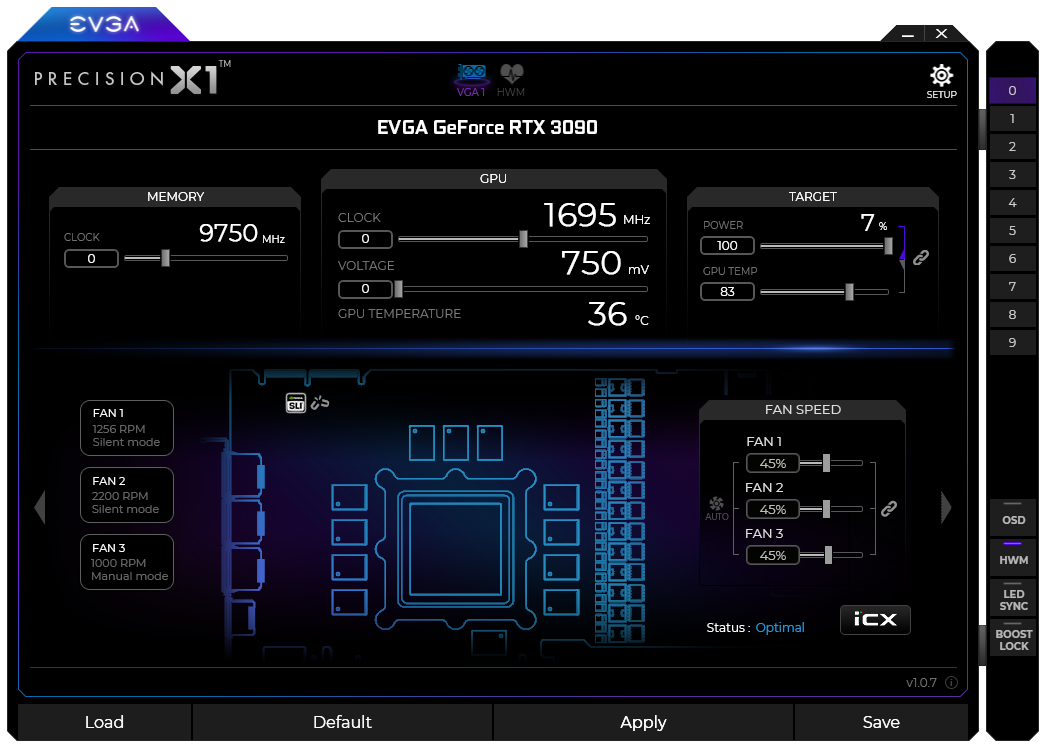Image resolution: width=1045 pixels, height=747 pixels.
Task: Enable AUTO fan mode icon
Action: (x=716, y=508)
